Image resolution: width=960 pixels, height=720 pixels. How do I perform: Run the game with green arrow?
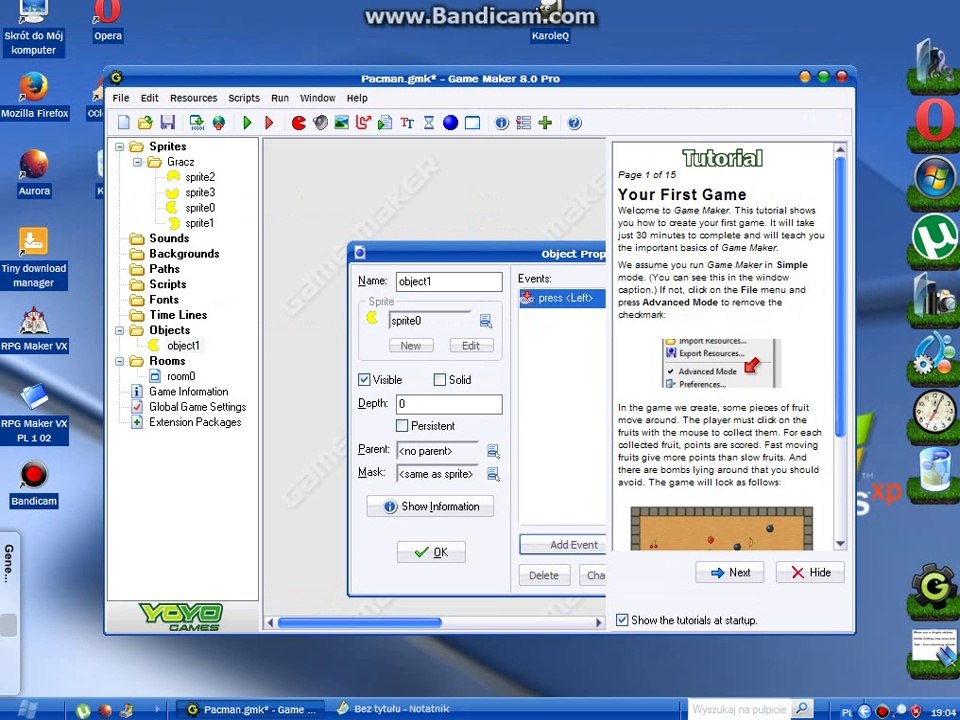coord(247,122)
